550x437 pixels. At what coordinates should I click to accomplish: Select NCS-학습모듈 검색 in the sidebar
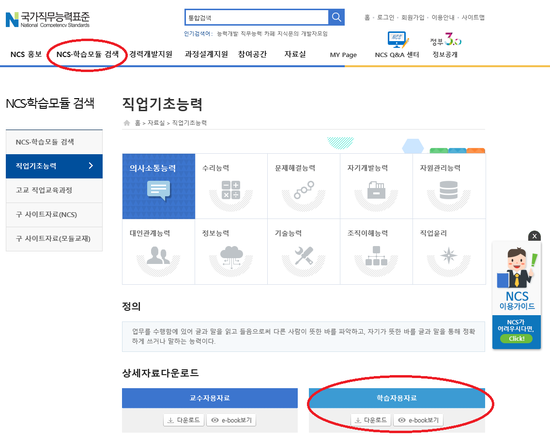[54, 142]
